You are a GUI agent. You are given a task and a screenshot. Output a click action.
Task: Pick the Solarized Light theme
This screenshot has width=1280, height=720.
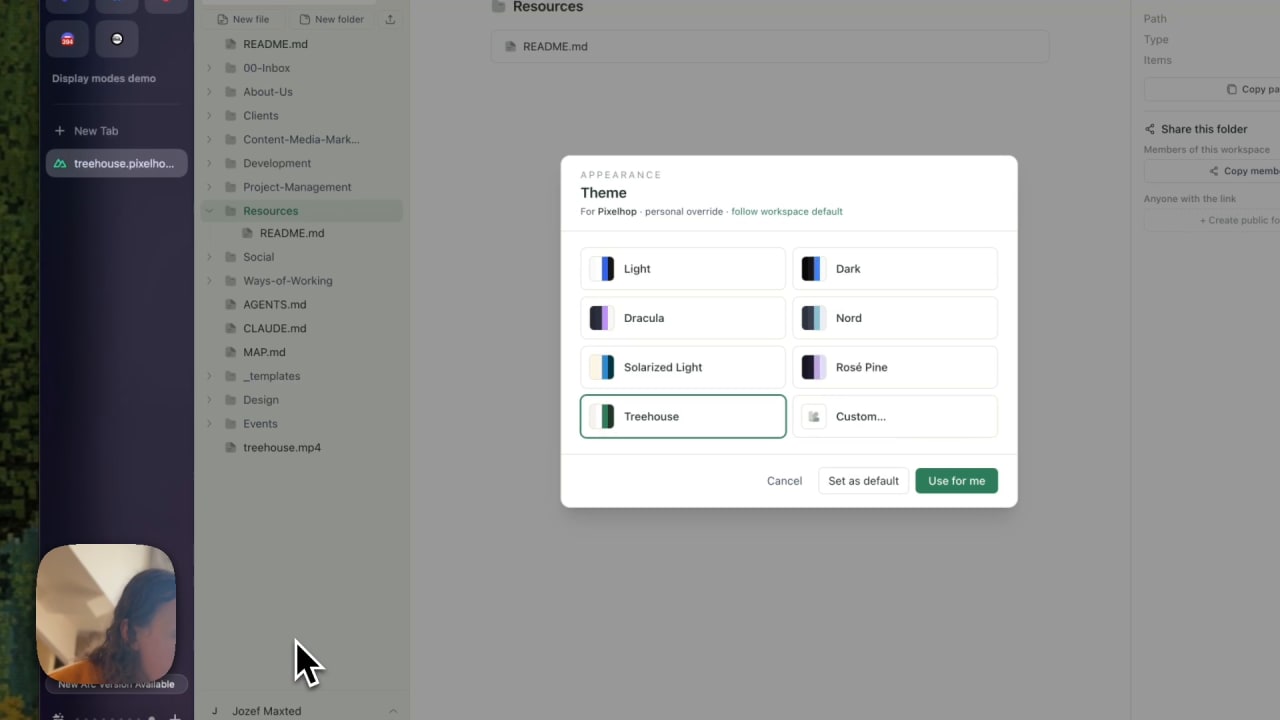point(683,367)
